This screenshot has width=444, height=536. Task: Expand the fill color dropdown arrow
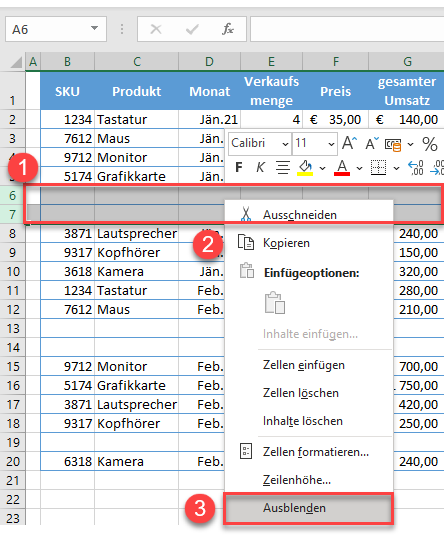[322, 168]
